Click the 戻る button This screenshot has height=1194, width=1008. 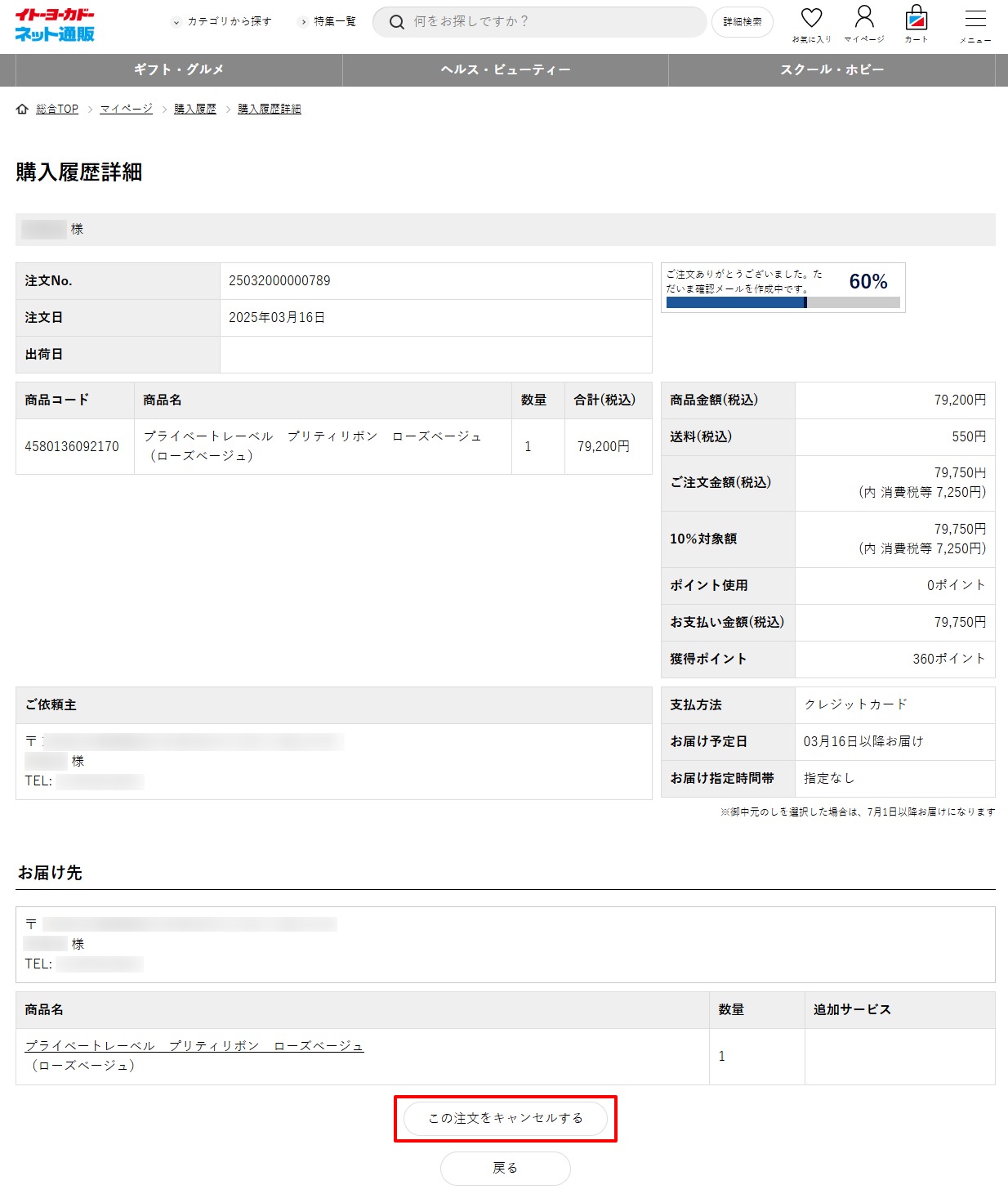click(505, 1168)
